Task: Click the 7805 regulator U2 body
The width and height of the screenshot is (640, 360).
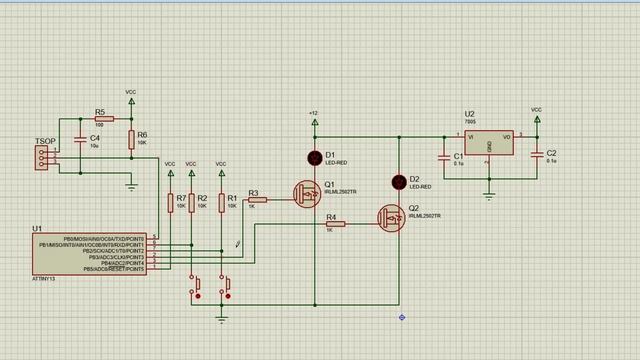Action: 489,142
